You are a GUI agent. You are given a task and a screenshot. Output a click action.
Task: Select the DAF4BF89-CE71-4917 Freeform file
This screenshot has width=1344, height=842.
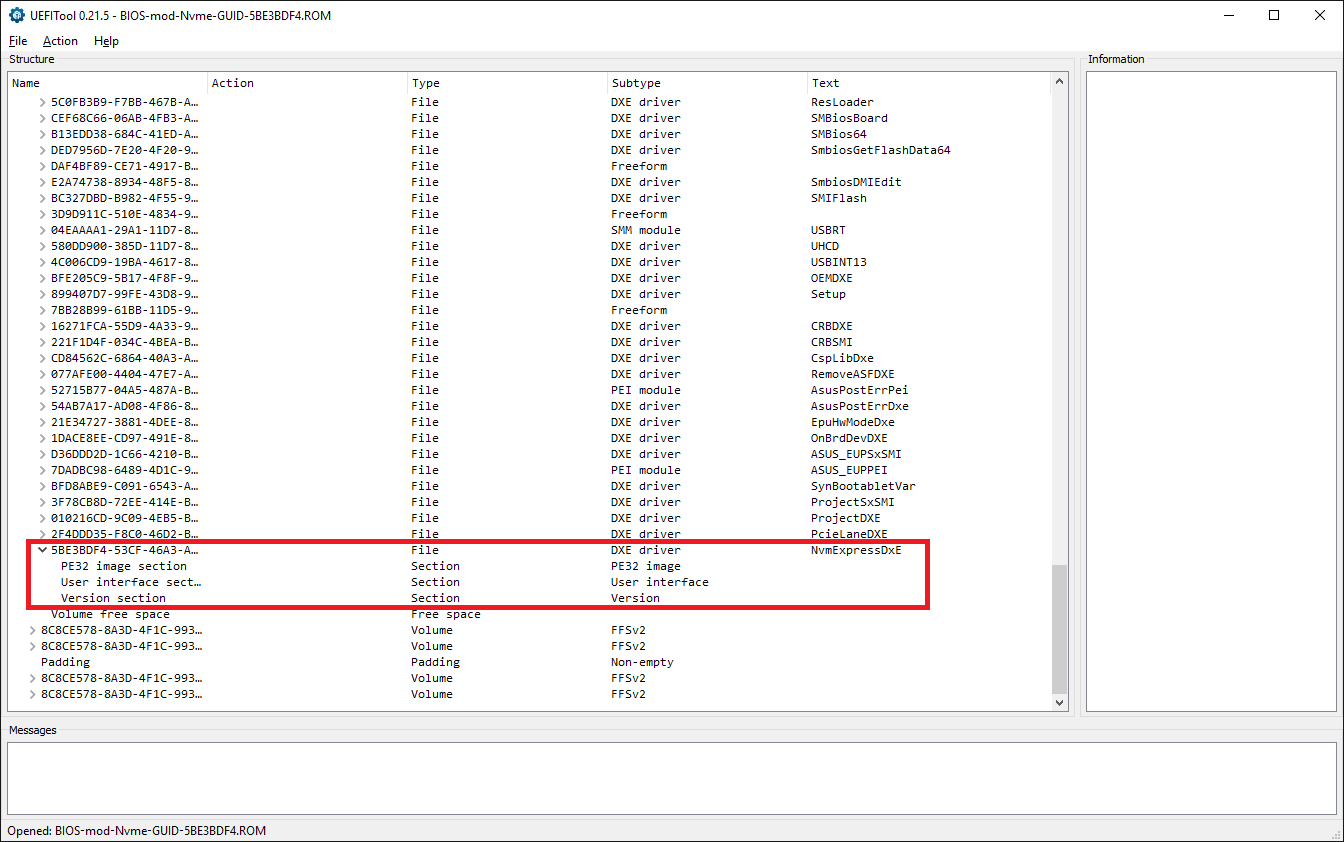coord(530,166)
